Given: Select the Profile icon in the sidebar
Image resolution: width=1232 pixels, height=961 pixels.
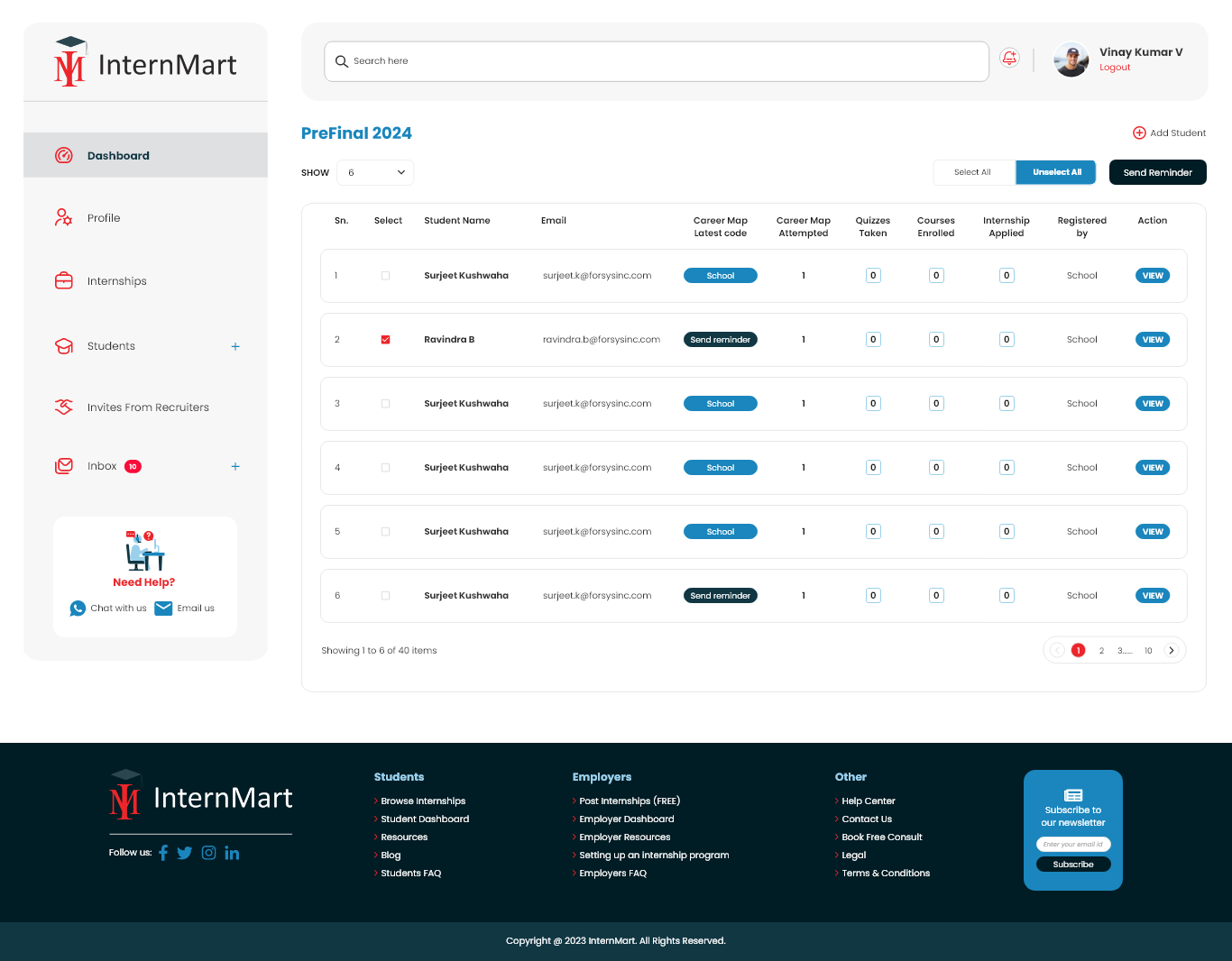Looking at the screenshot, I should [x=63, y=217].
